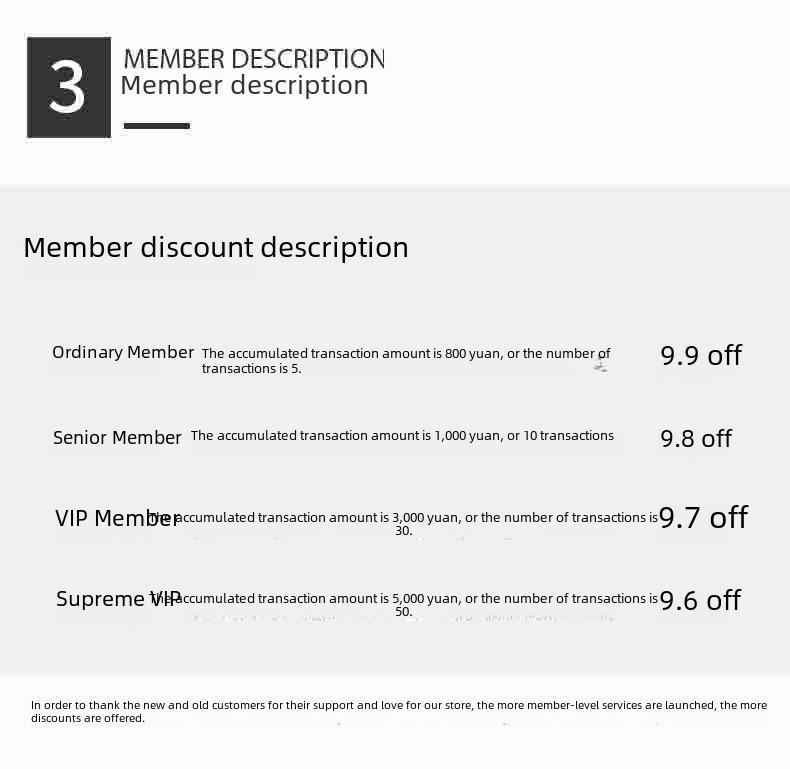Select the 5,000 yuan requirement text
The width and height of the screenshot is (790, 769).
[404, 605]
